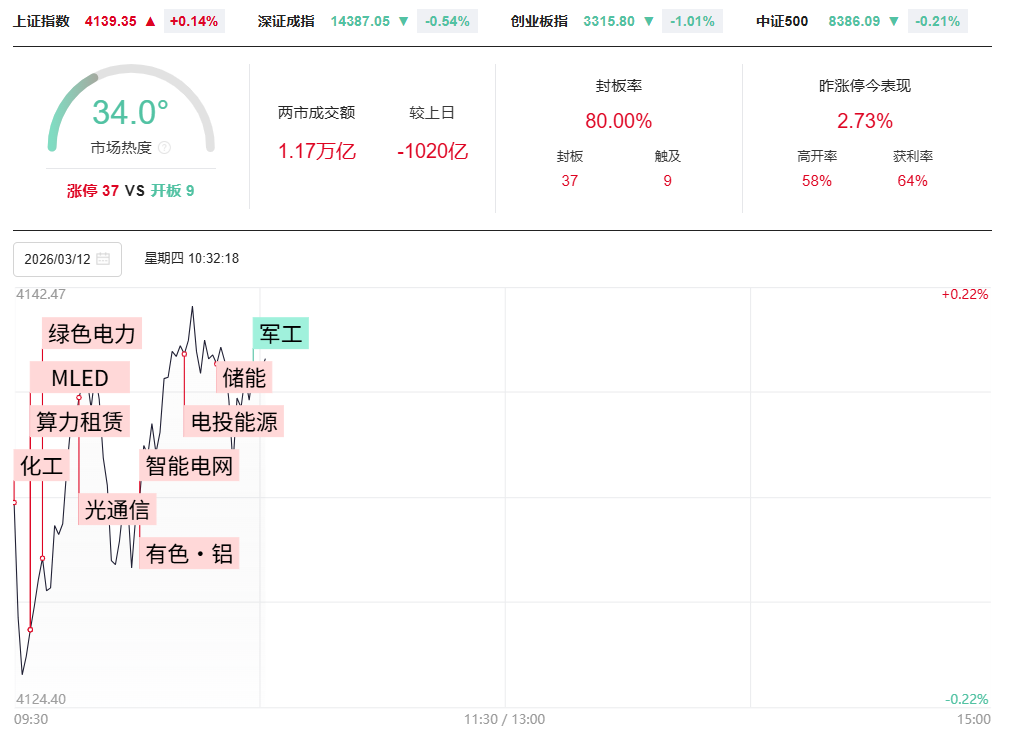Click the down arrow beside 创业板指 value
Viewport: 1021px width, 737px height.
(649, 21)
